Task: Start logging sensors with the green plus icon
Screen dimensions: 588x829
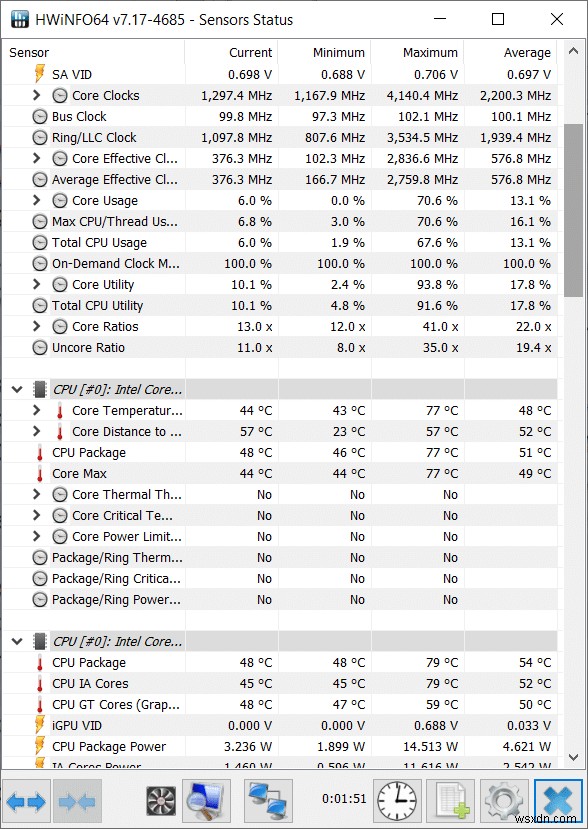Action: (x=450, y=801)
